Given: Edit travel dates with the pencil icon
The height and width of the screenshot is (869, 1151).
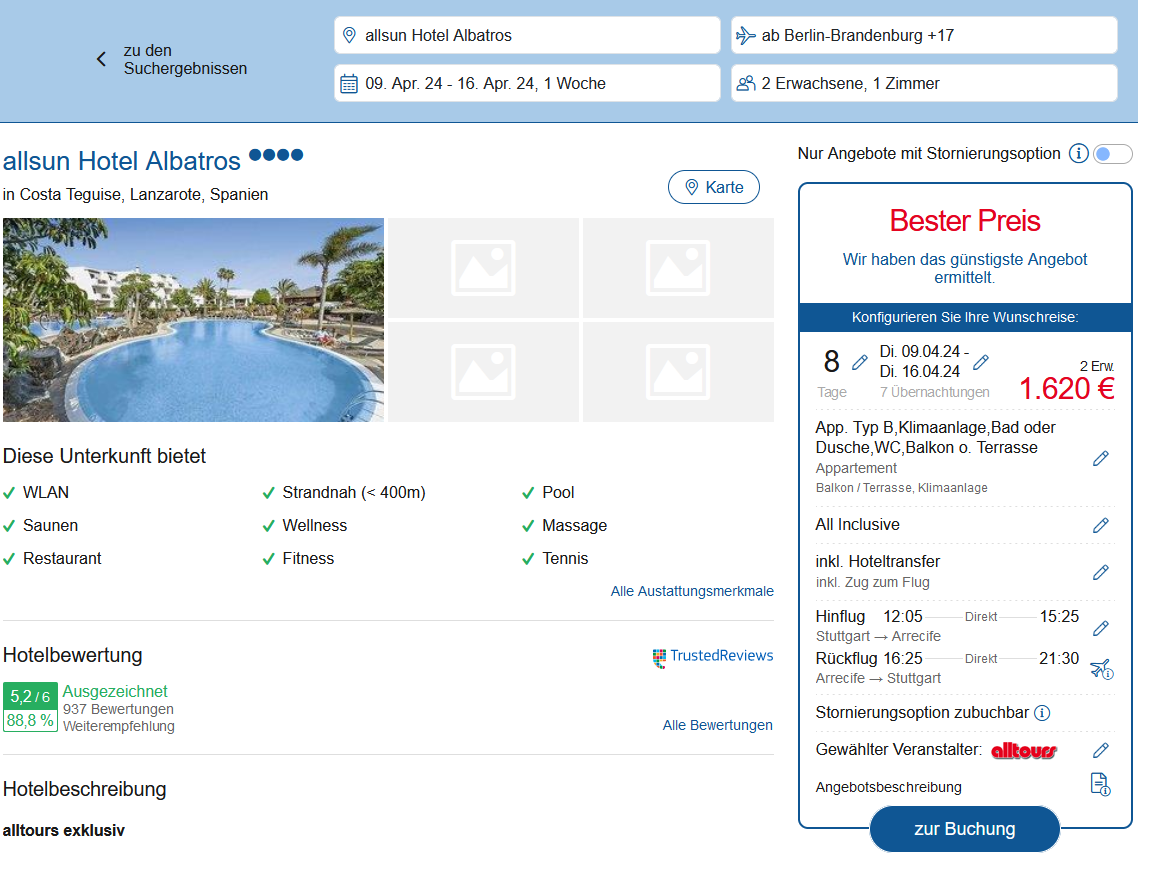Looking at the screenshot, I should pos(981,362).
